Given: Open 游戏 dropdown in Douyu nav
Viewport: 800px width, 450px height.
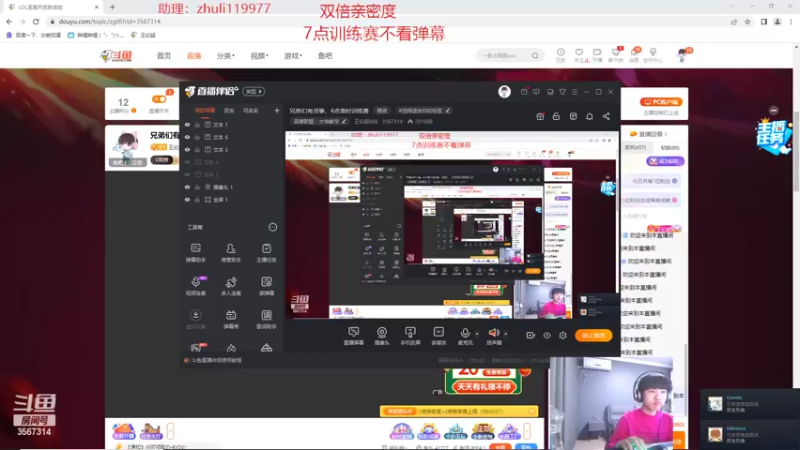Looking at the screenshot, I should (x=293, y=56).
